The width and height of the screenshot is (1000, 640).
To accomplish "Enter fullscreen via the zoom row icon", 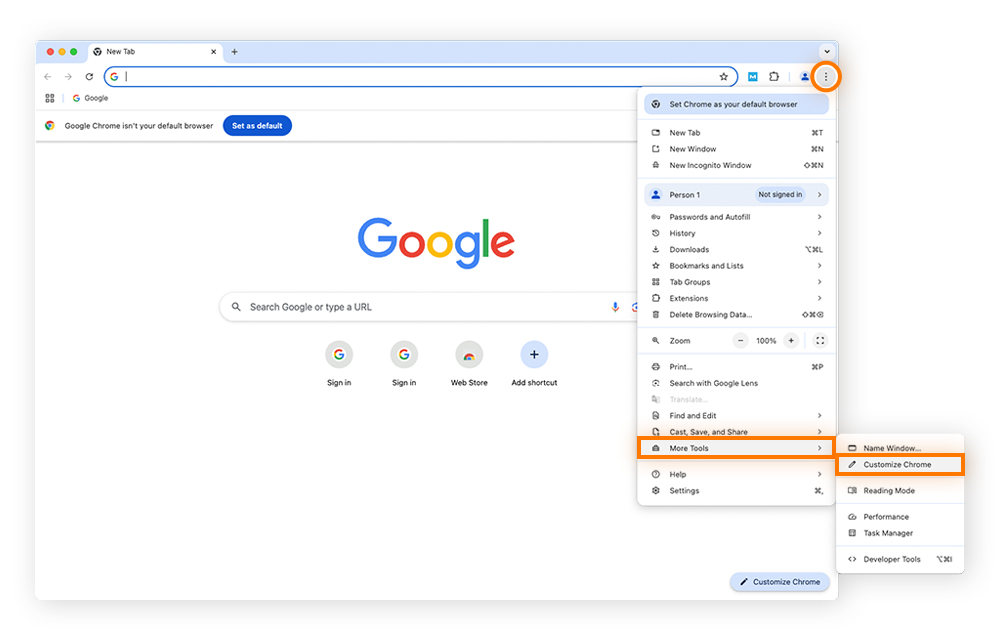I will pyautogui.click(x=820, y=340).
